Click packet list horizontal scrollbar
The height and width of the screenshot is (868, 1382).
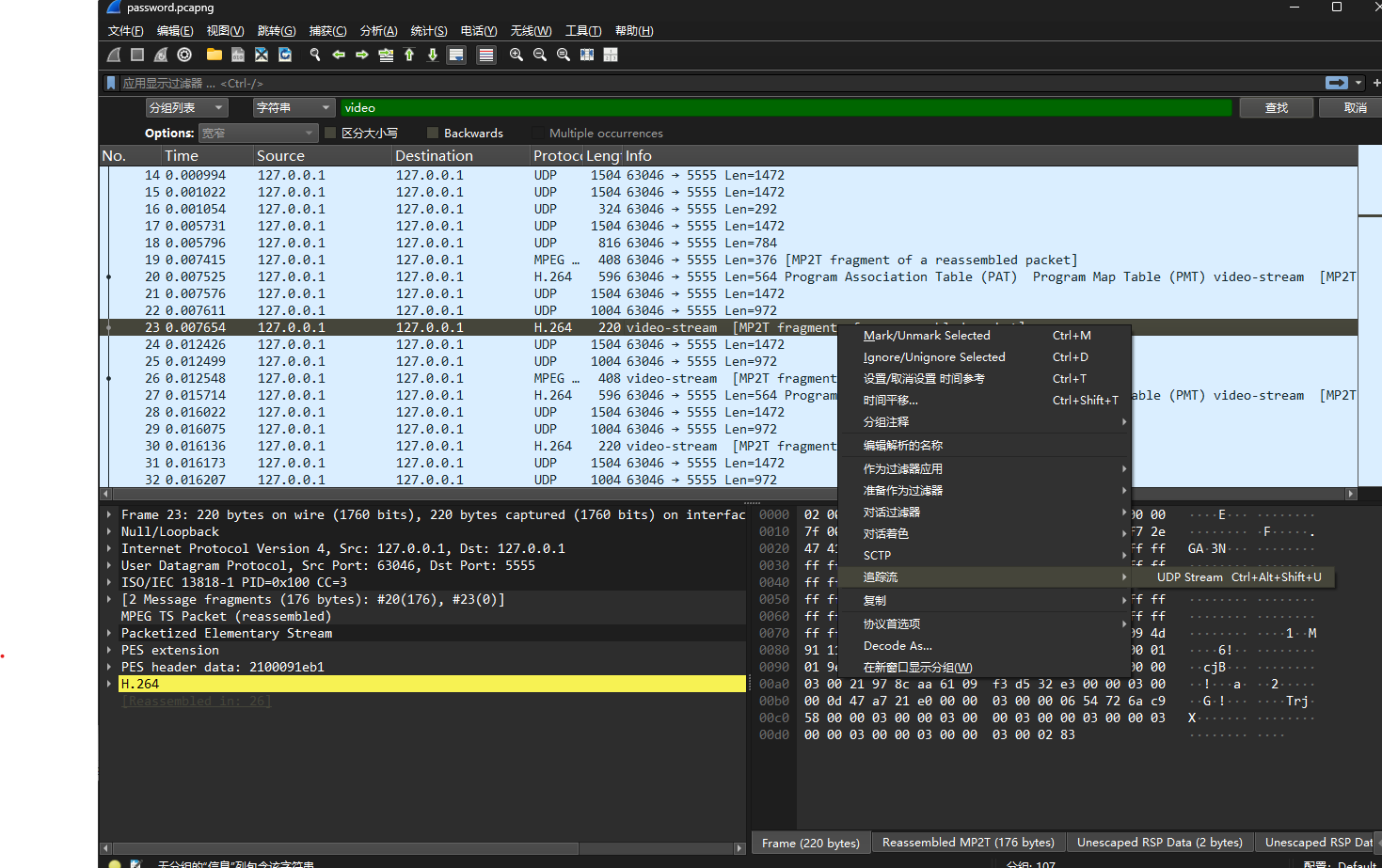point(729,493)
